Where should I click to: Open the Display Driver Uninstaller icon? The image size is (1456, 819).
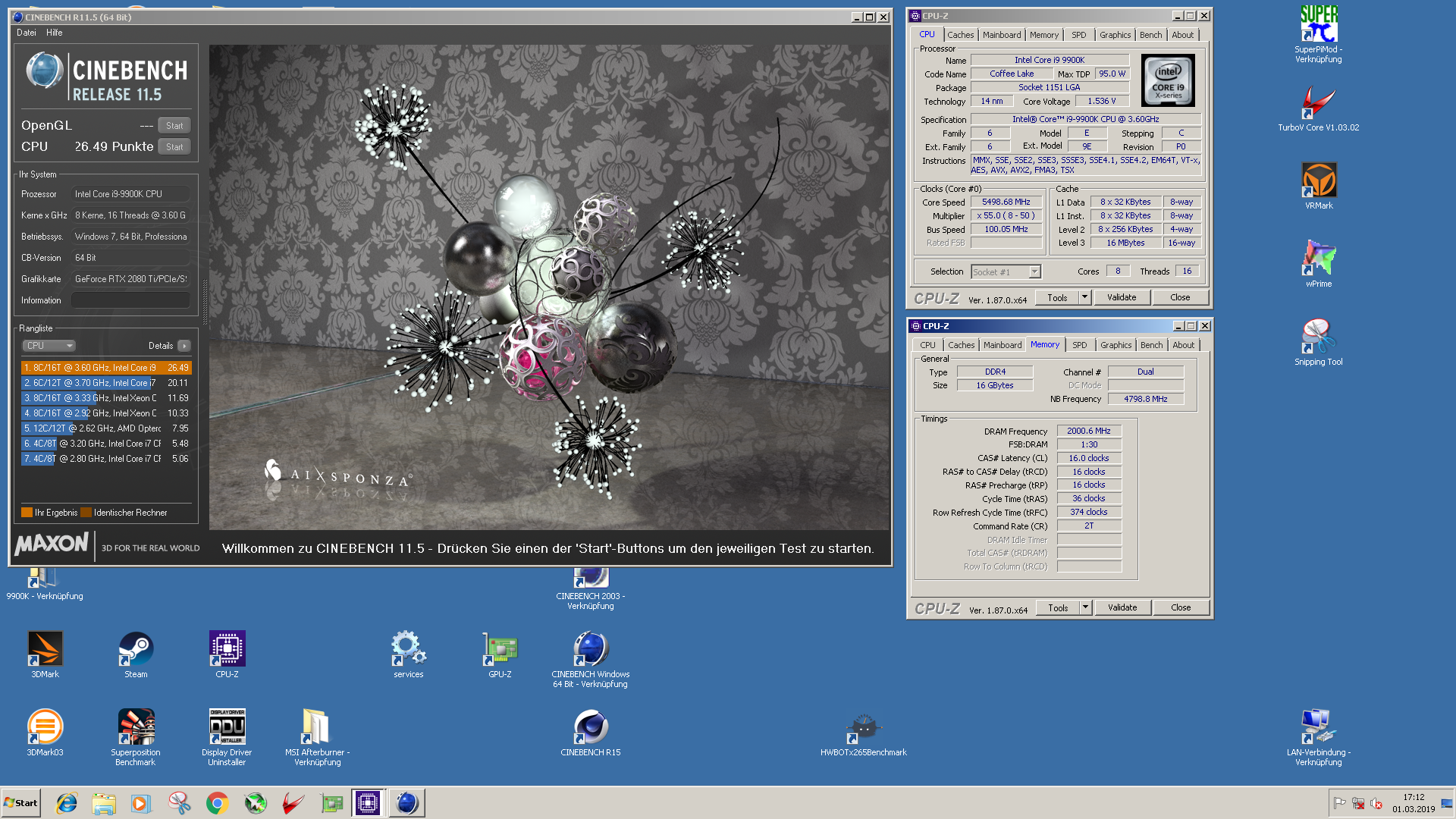[227, 737]
